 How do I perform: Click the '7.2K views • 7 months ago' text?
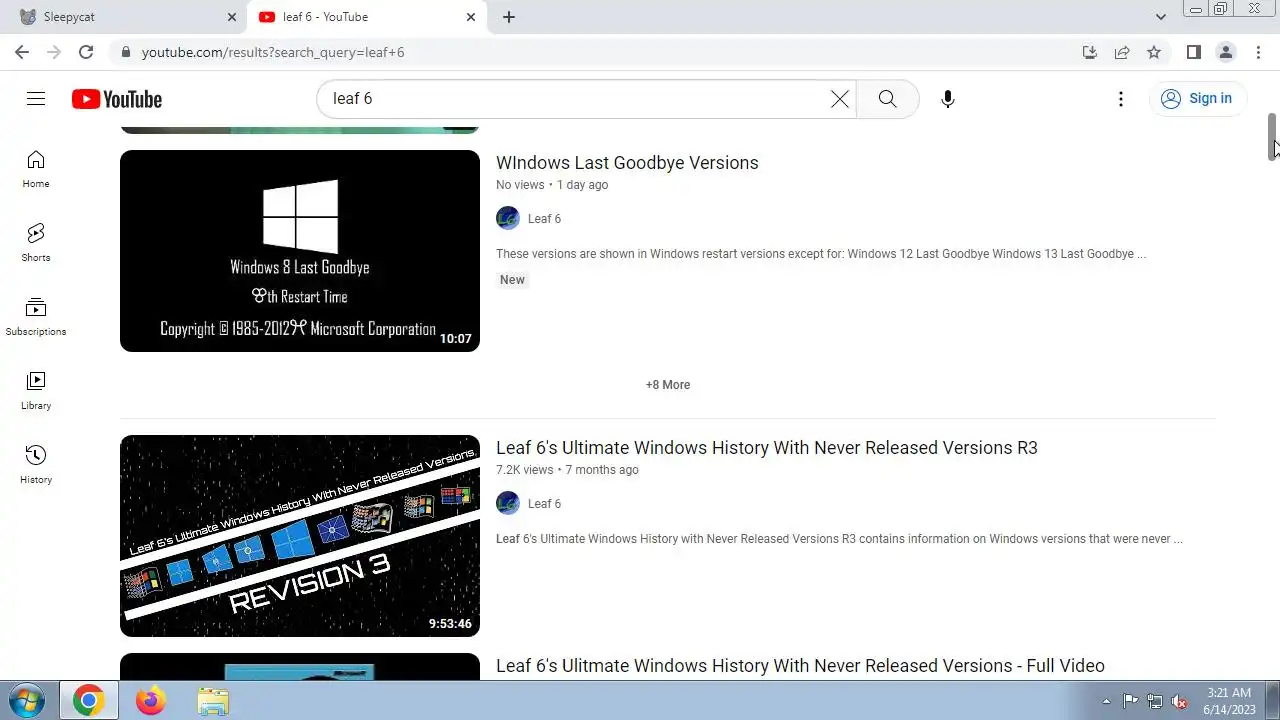pyautogui.click(x=567, y=470)
